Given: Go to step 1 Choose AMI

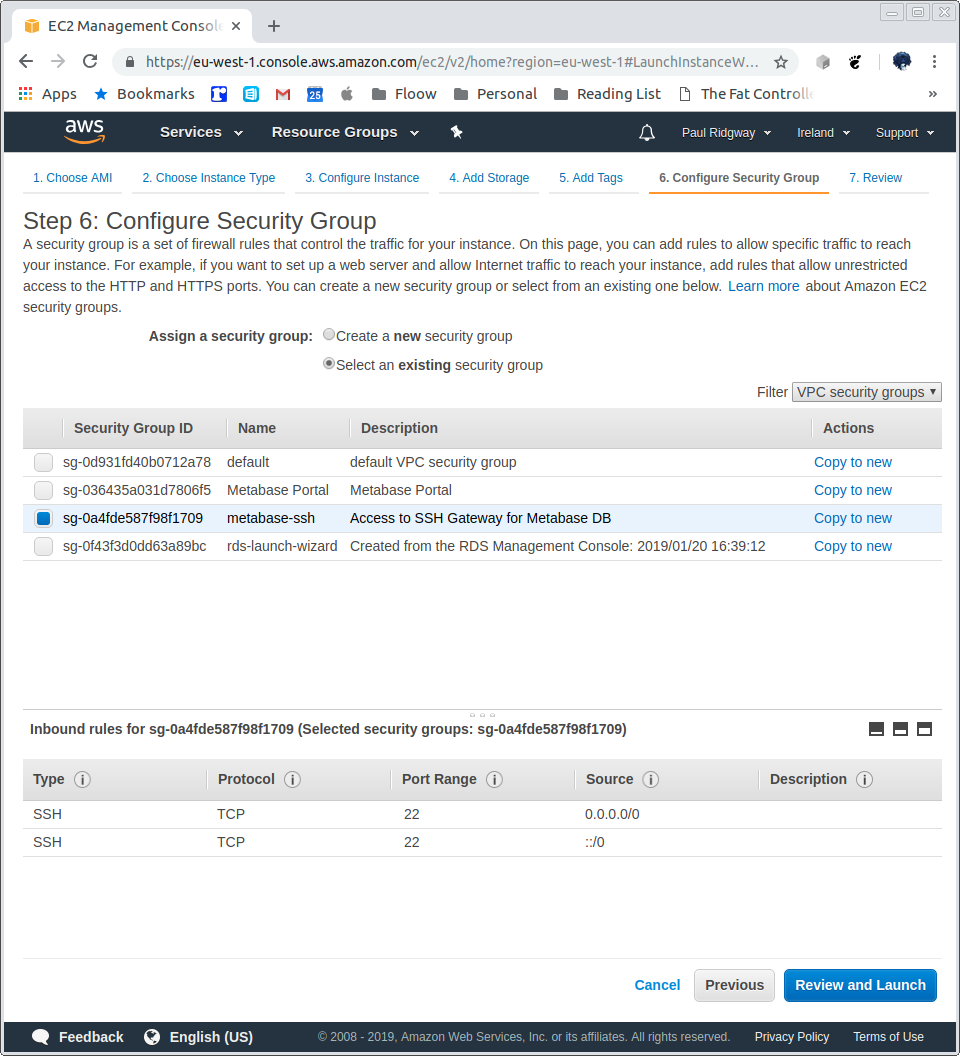Looking at the screenshot, I should click(73, 178).
